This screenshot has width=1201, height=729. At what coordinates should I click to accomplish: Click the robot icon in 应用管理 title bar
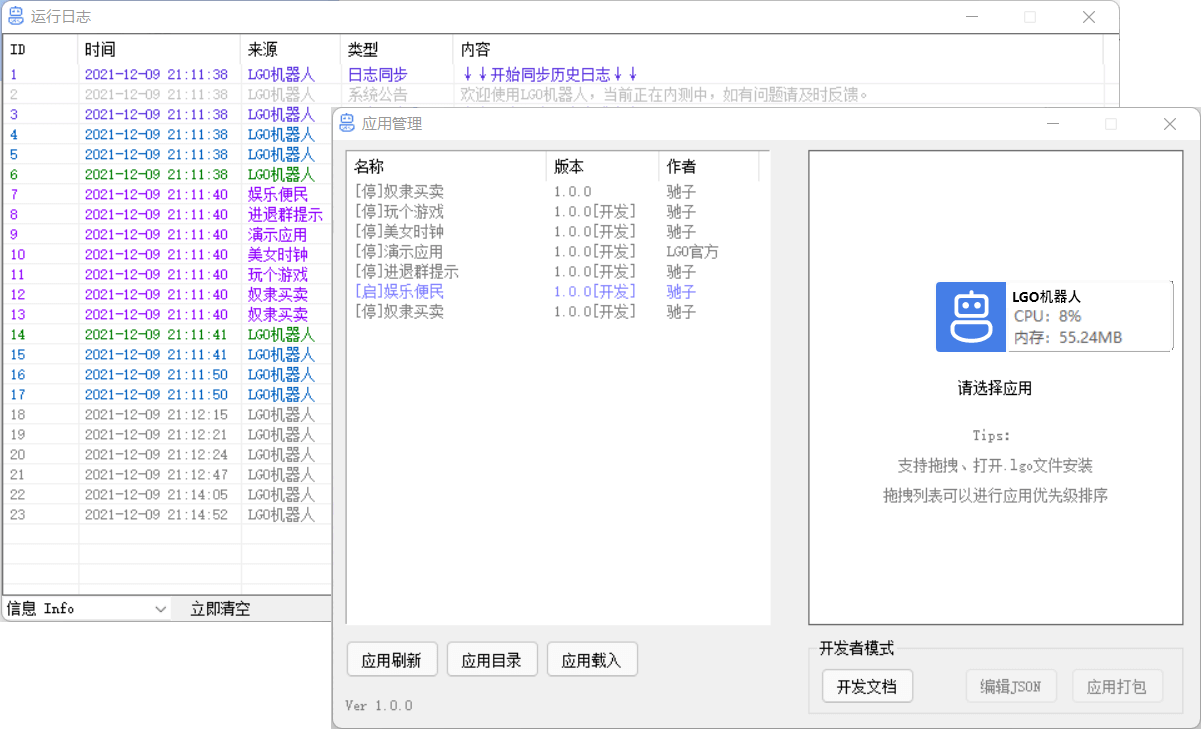pos(347,123)
